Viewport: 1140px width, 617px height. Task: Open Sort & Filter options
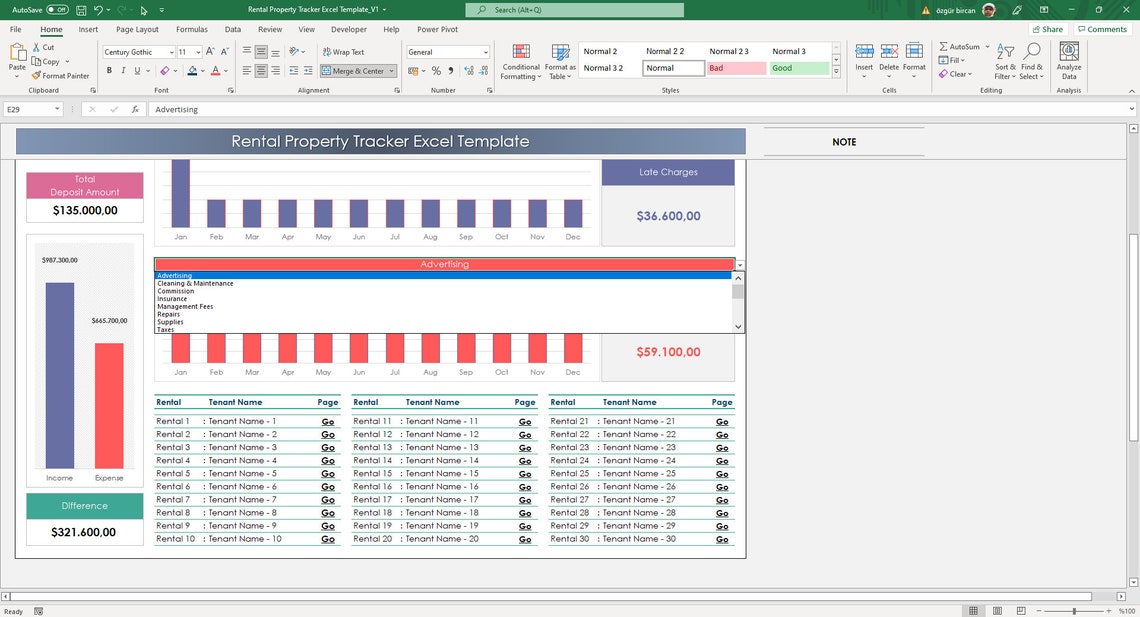click(1005, 60)
